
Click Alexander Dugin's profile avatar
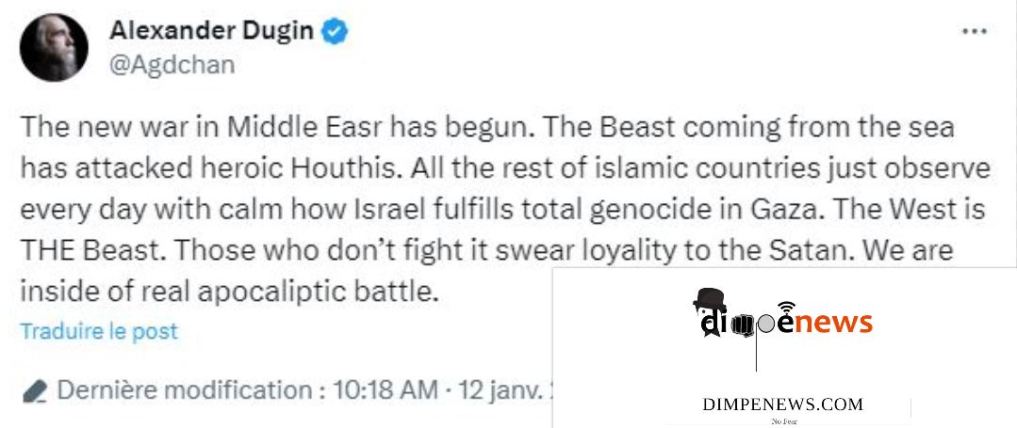[x=49, y=49]
